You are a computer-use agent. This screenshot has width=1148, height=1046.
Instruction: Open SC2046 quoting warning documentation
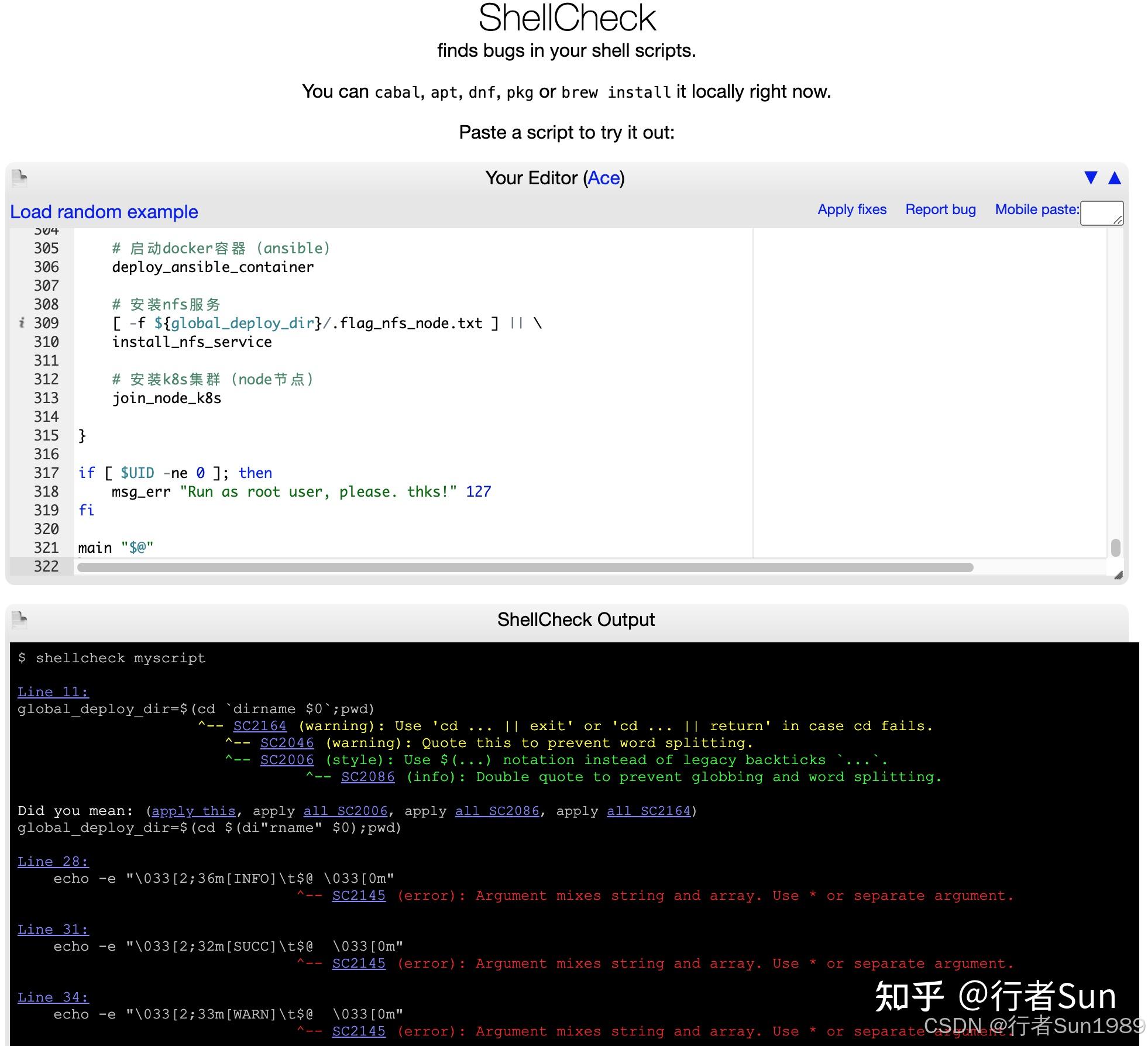[287, 742]
